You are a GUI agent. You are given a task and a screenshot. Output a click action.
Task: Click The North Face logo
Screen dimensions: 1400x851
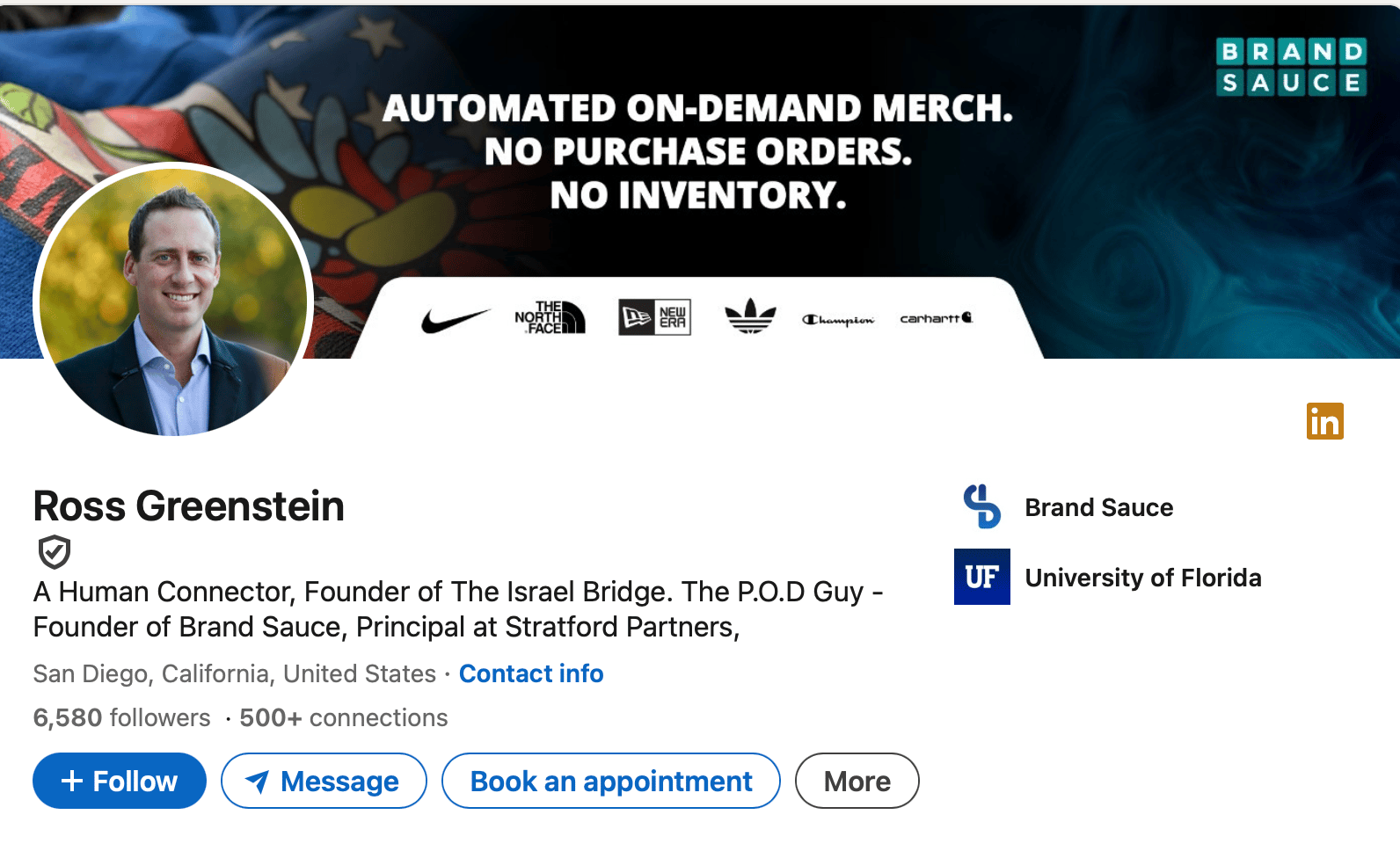(550, 317)
